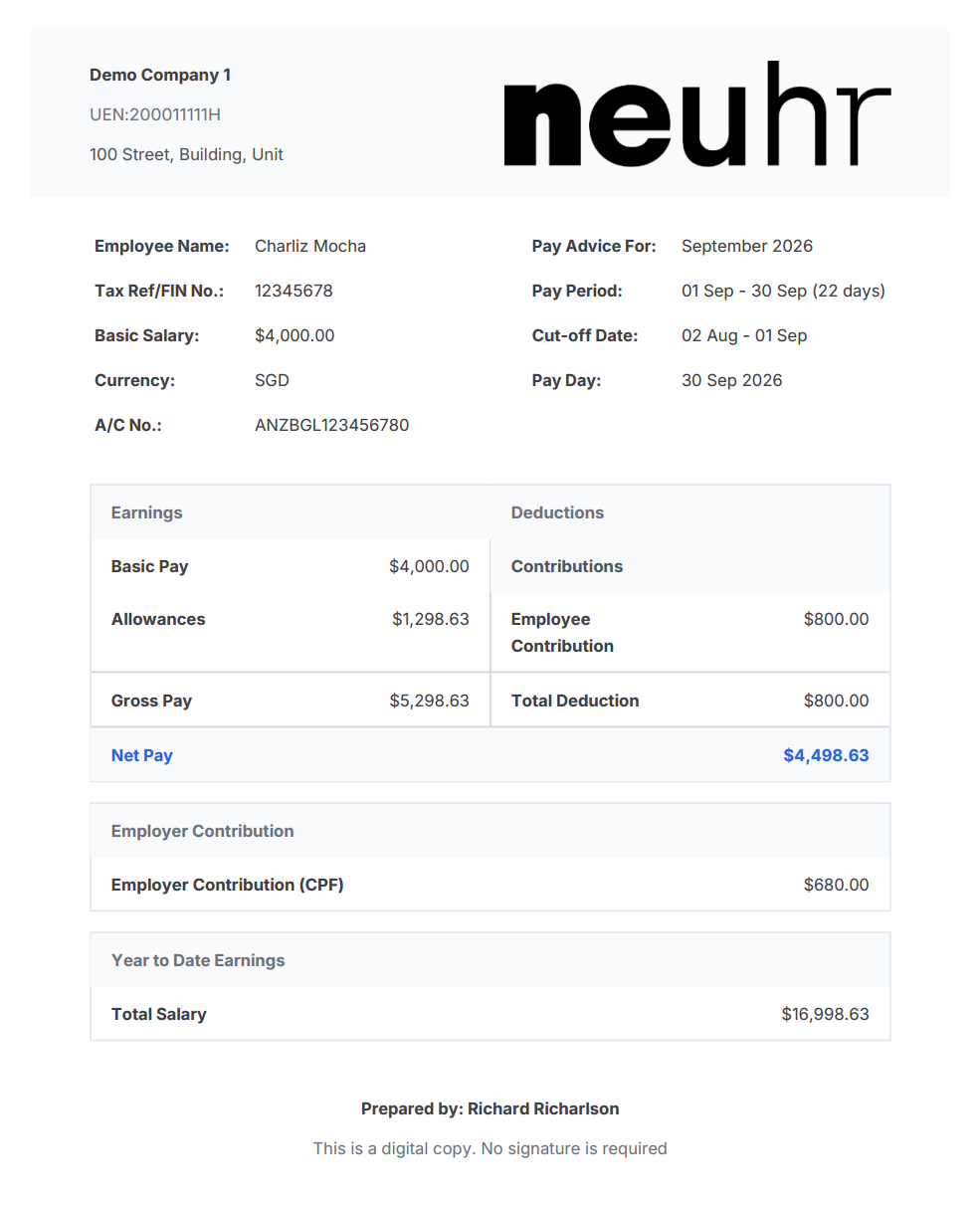Image resolution: width=980 pixels, height=1207 pixels.
Task: Click the 'Basic Pay' row label
Action: tap(149, 566)
